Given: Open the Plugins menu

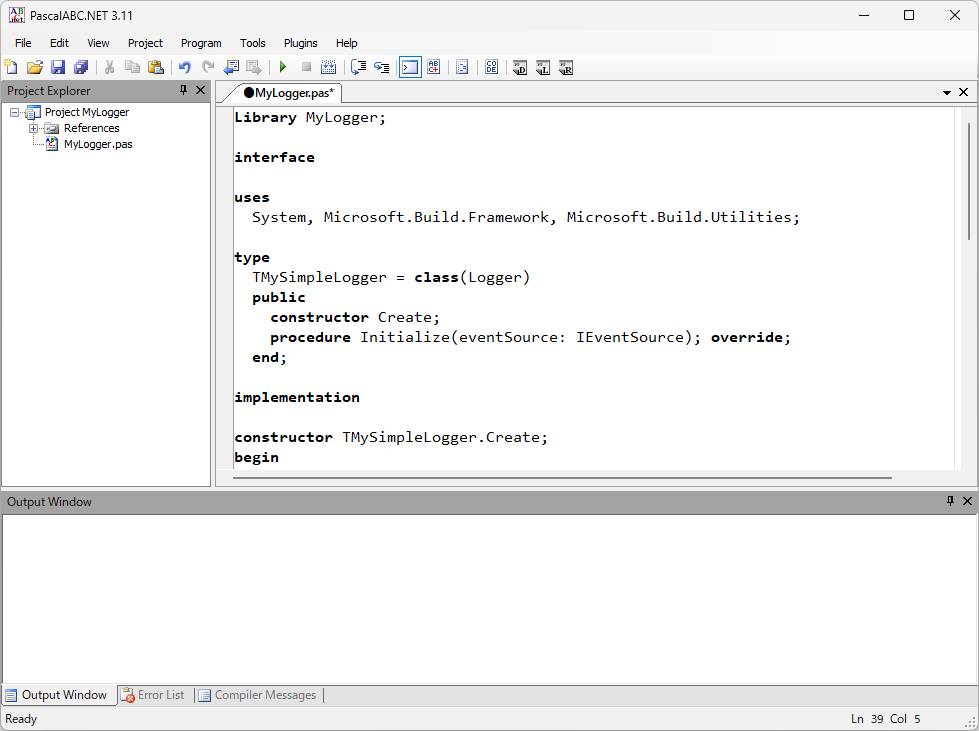Looking at the screenshot, I should point(300,43).
